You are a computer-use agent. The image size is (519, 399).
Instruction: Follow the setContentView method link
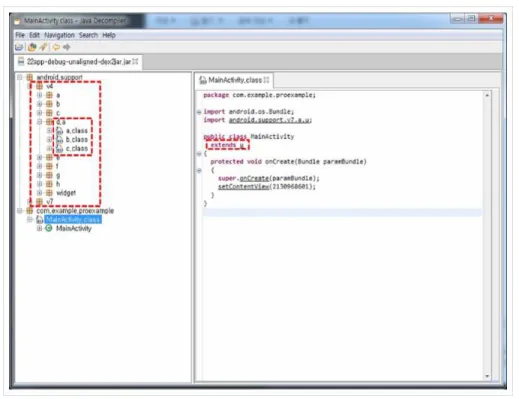click(243, 187)
